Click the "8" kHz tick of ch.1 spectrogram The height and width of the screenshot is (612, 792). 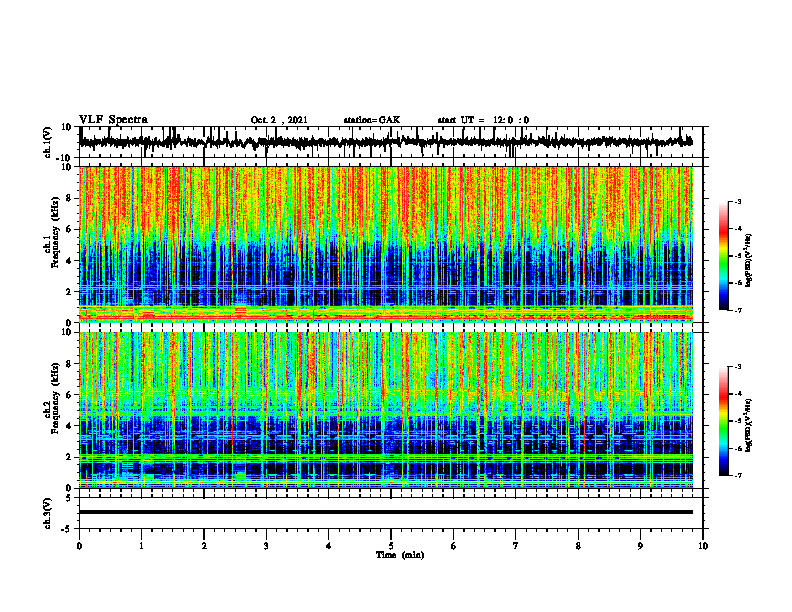pos(70,198)
